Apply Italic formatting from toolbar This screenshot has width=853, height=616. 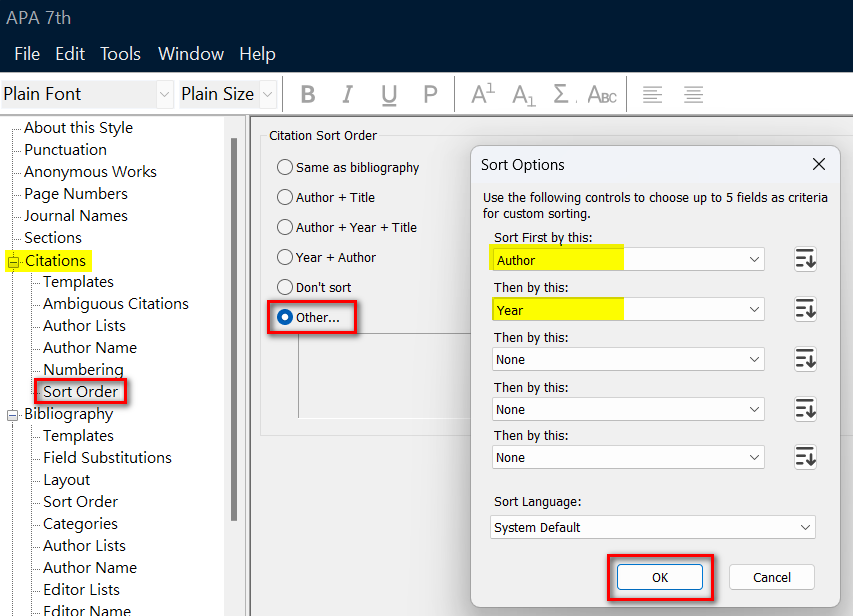347,94
